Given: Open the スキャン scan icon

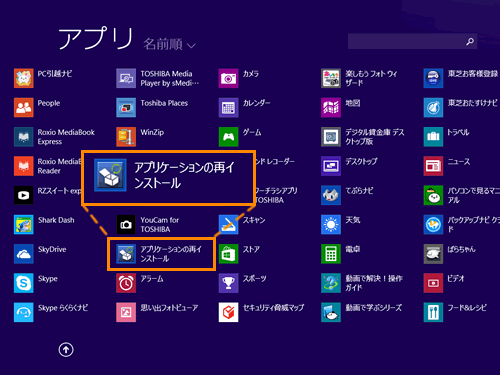Looking at the screenshot, I should click(x=228, y=224).
